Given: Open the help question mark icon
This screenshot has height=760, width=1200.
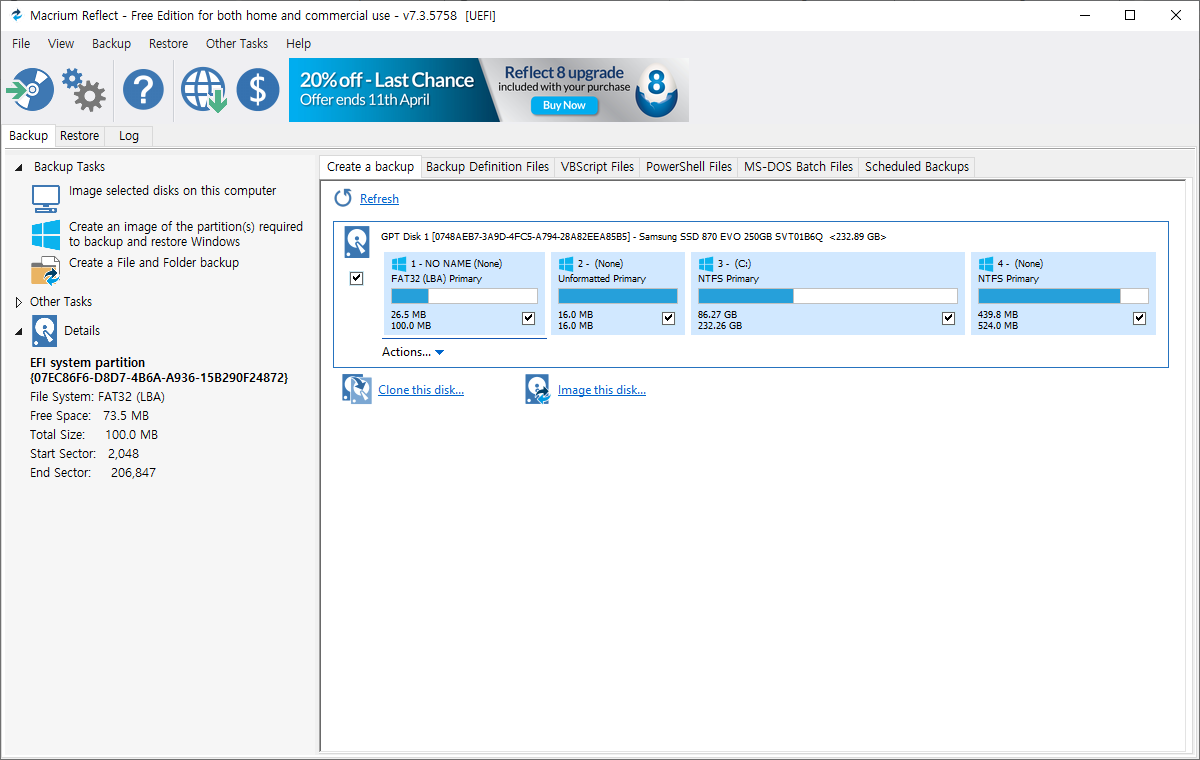Looking at the screenshot, I should (143, 90).
